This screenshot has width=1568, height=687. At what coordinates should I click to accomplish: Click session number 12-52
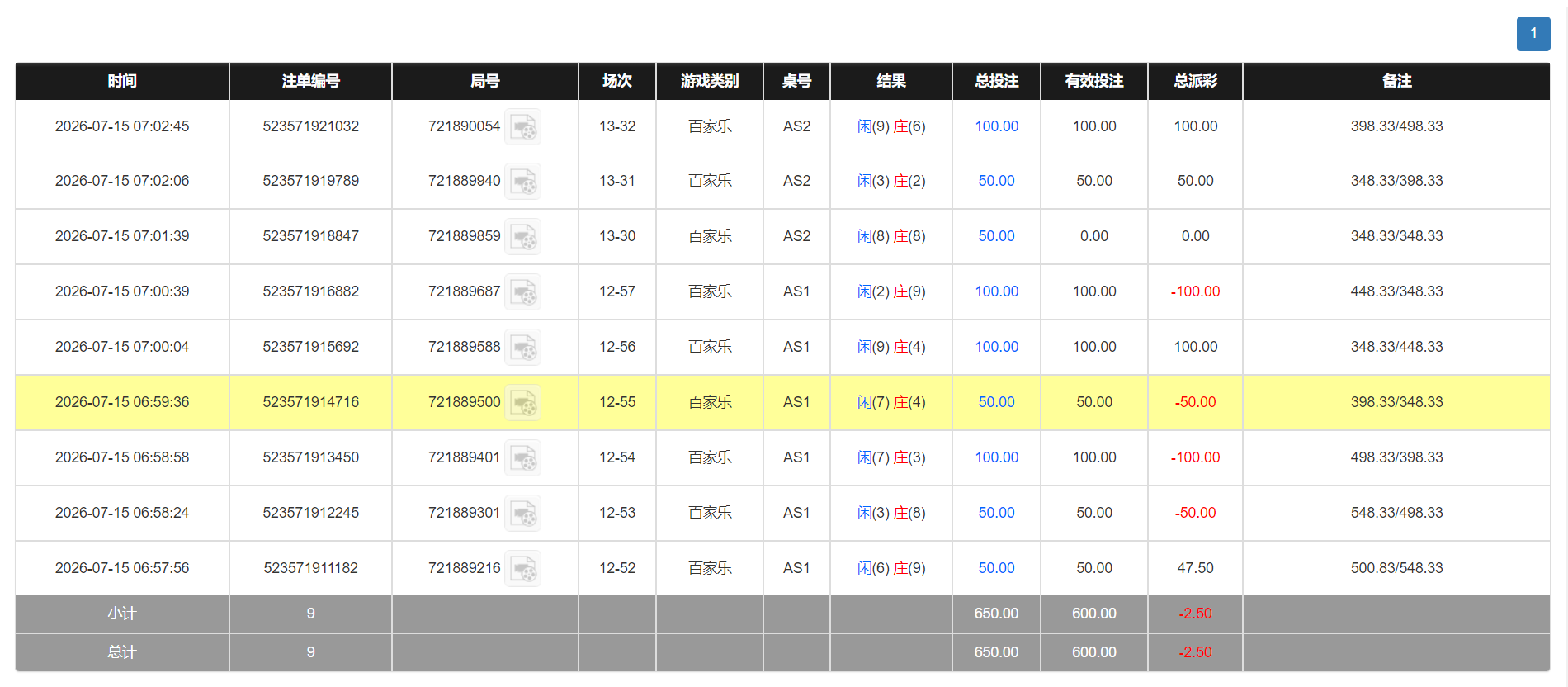[x=617, y=568]
